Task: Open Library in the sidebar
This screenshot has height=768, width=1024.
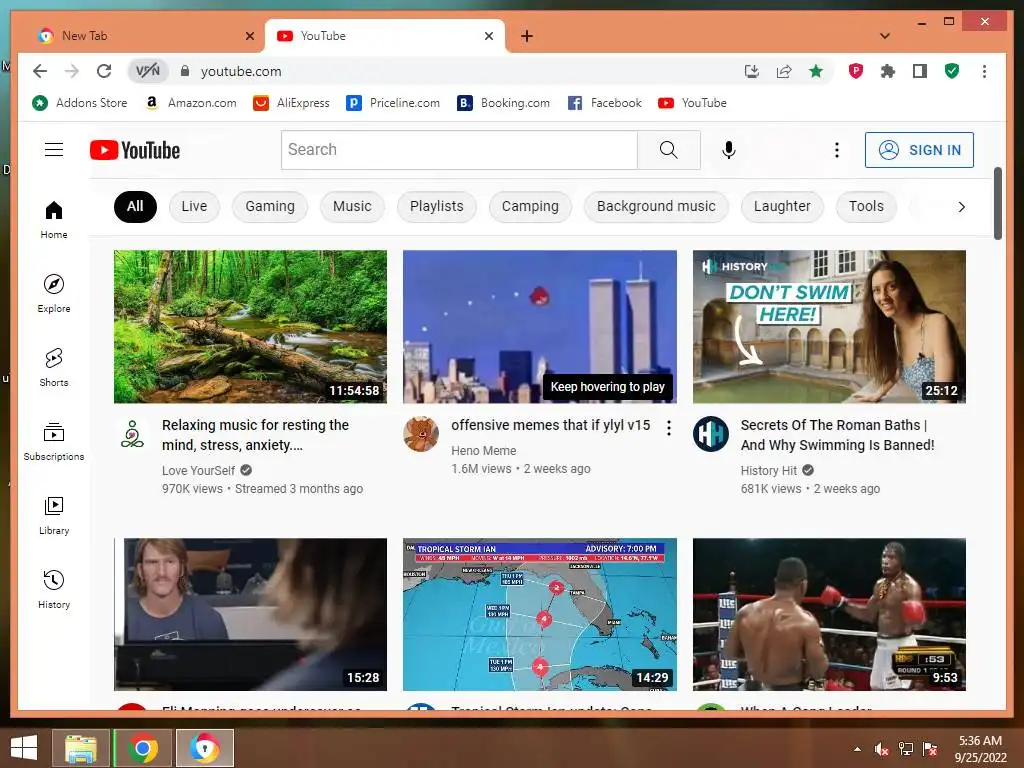Action: [54, 516]
